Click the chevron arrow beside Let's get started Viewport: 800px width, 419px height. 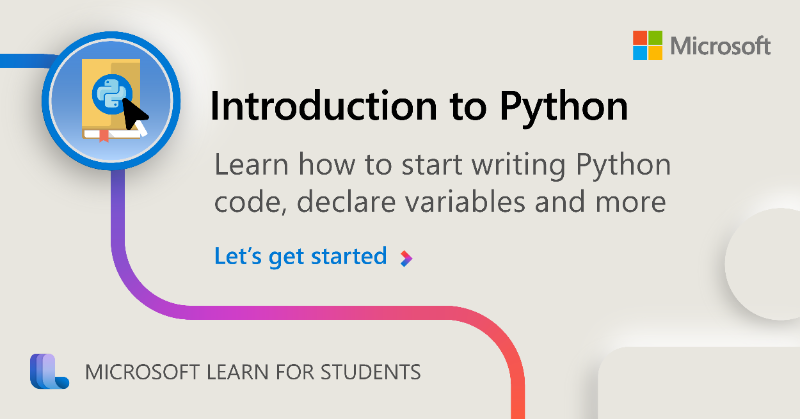406,259
